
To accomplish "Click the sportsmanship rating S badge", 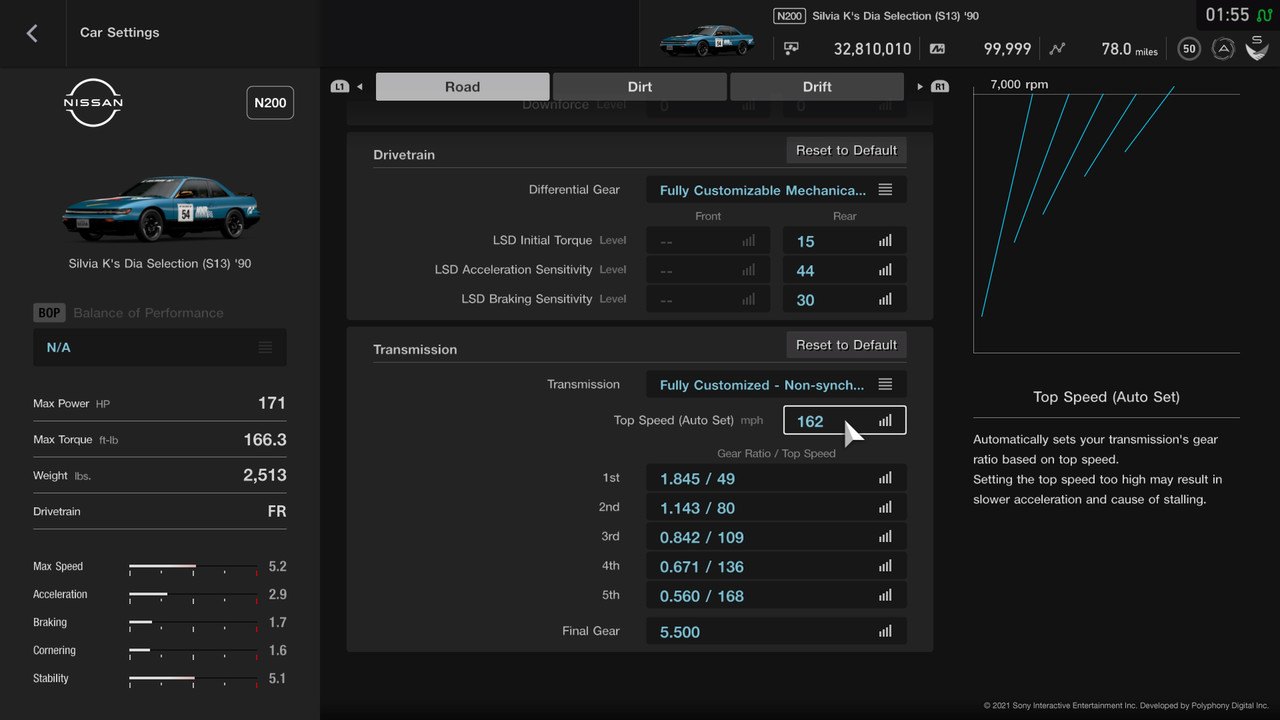I will pos(1257,47).
